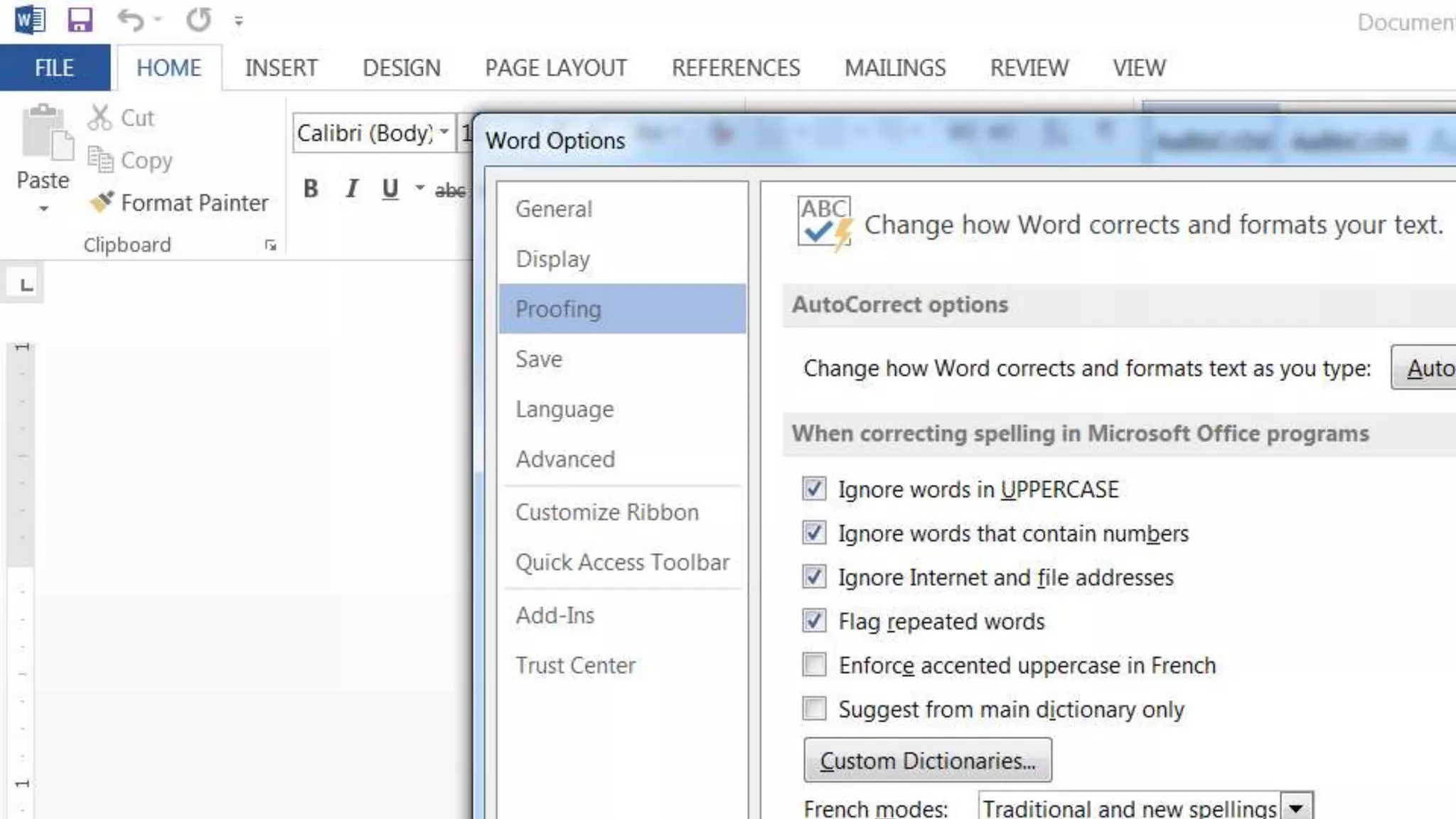Select General in Word Options
This screenshot has width=1456, height=819.
[x=623, y=209]
